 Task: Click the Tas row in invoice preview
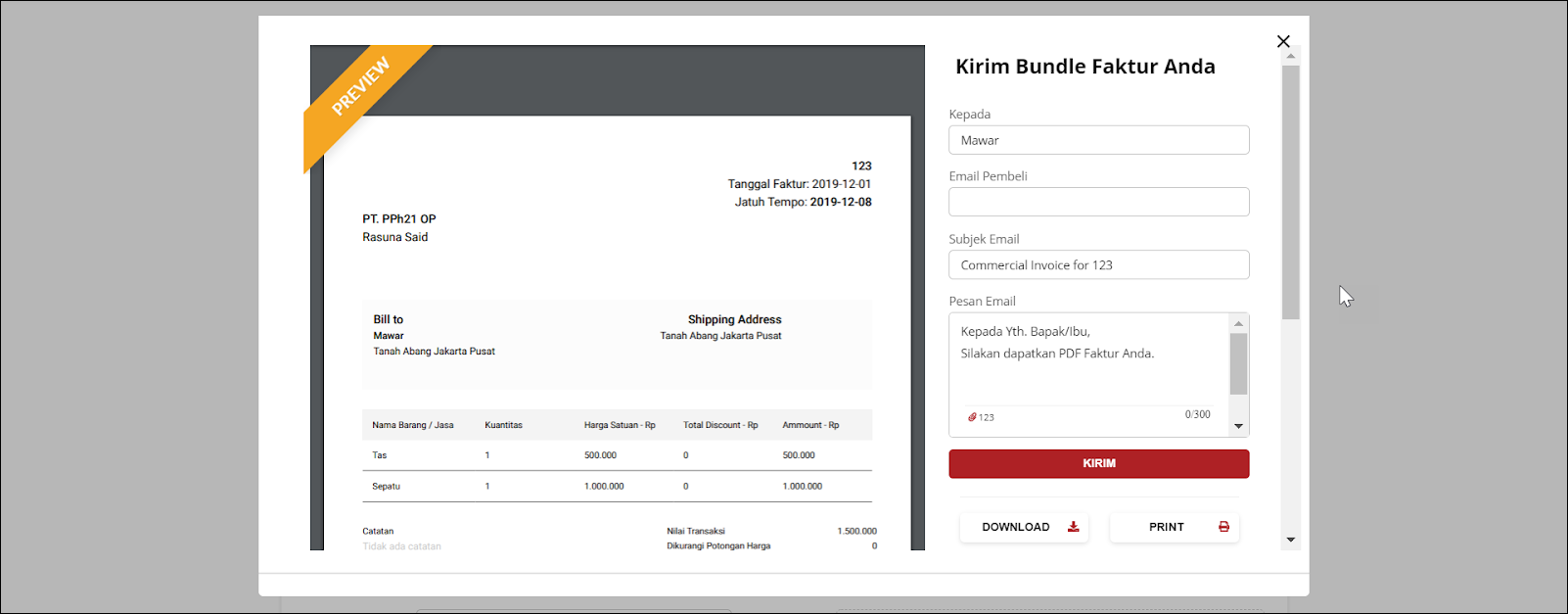click(x=617, y=455)
